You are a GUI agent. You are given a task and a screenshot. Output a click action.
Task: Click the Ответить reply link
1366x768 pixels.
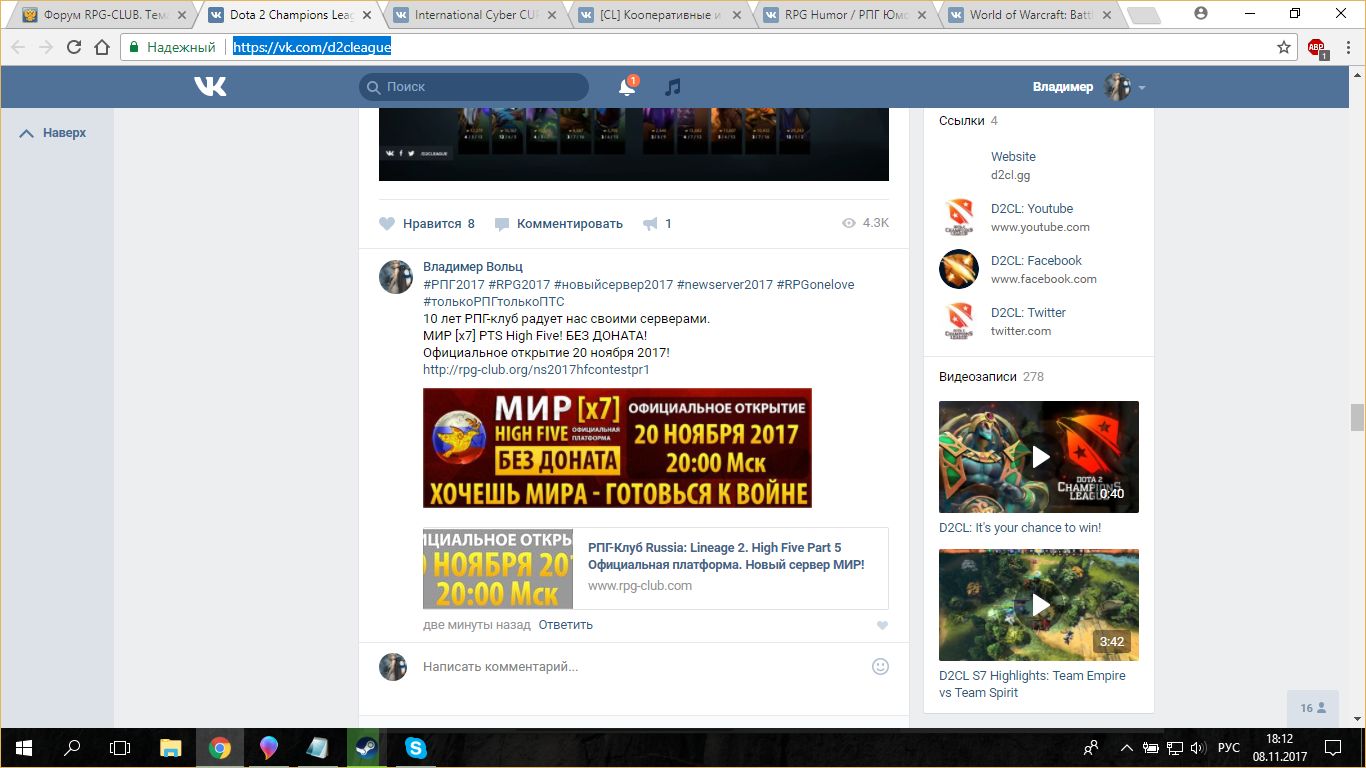tap(565, 625)
